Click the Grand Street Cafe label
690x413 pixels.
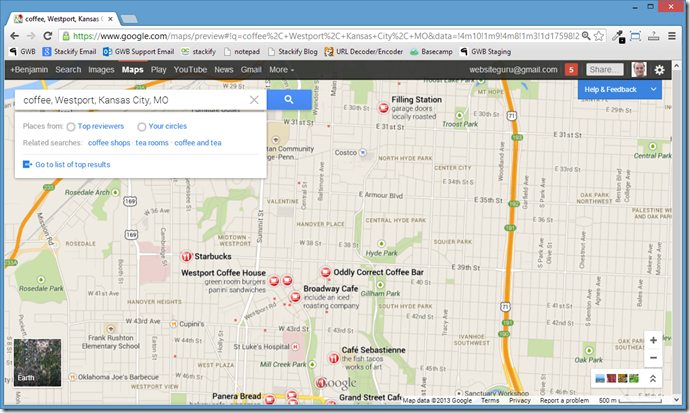(370, 397)
